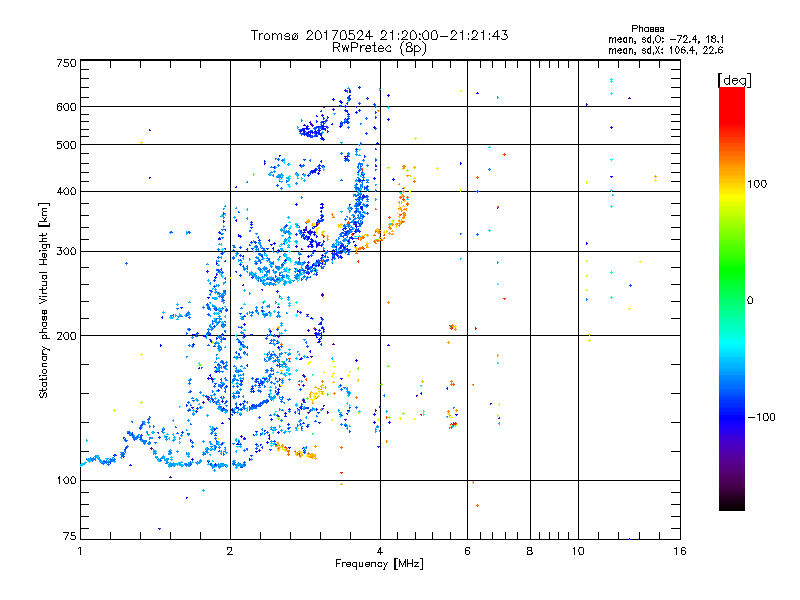This screenshot has height=600, width=800.
Task: Click the y-axis tick label "300"
Action: pyautogui.click(x=67, y=251)
